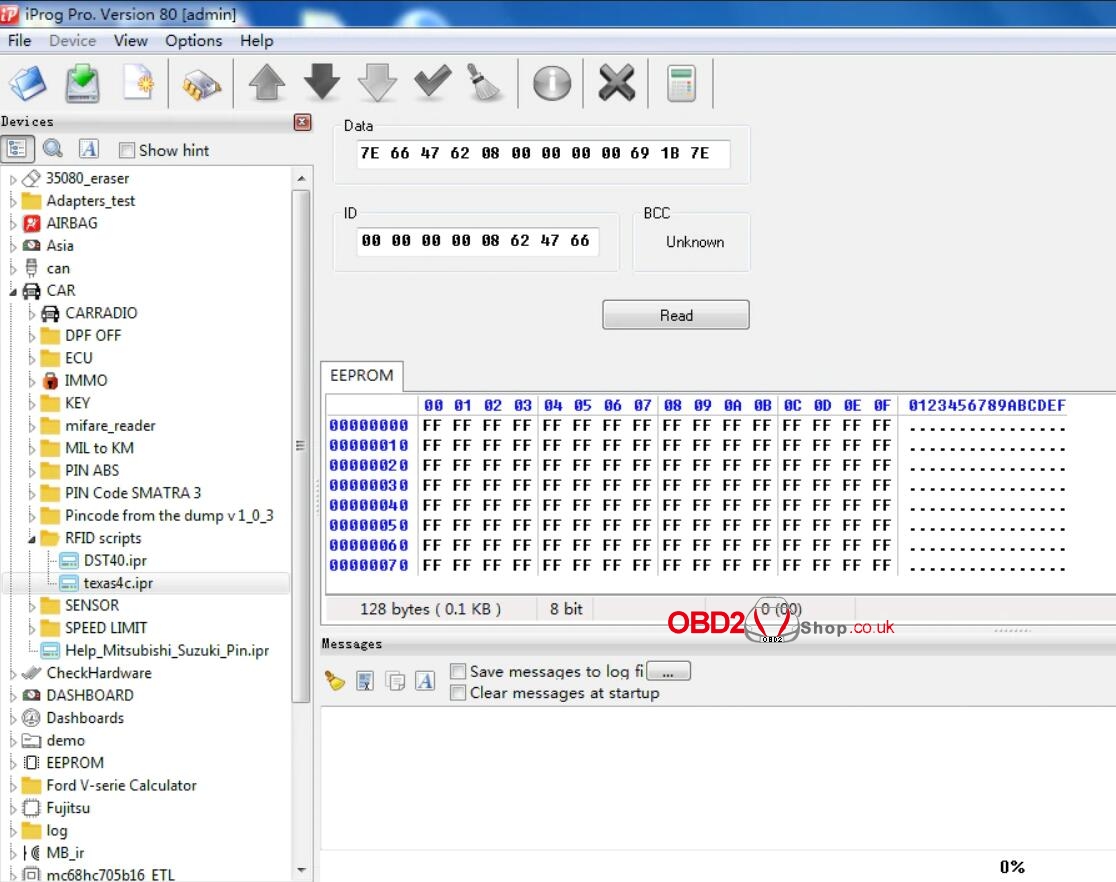The image size is (1116, 882).
Task: Collapse the CAR tree node
Action: coord(14,291)
